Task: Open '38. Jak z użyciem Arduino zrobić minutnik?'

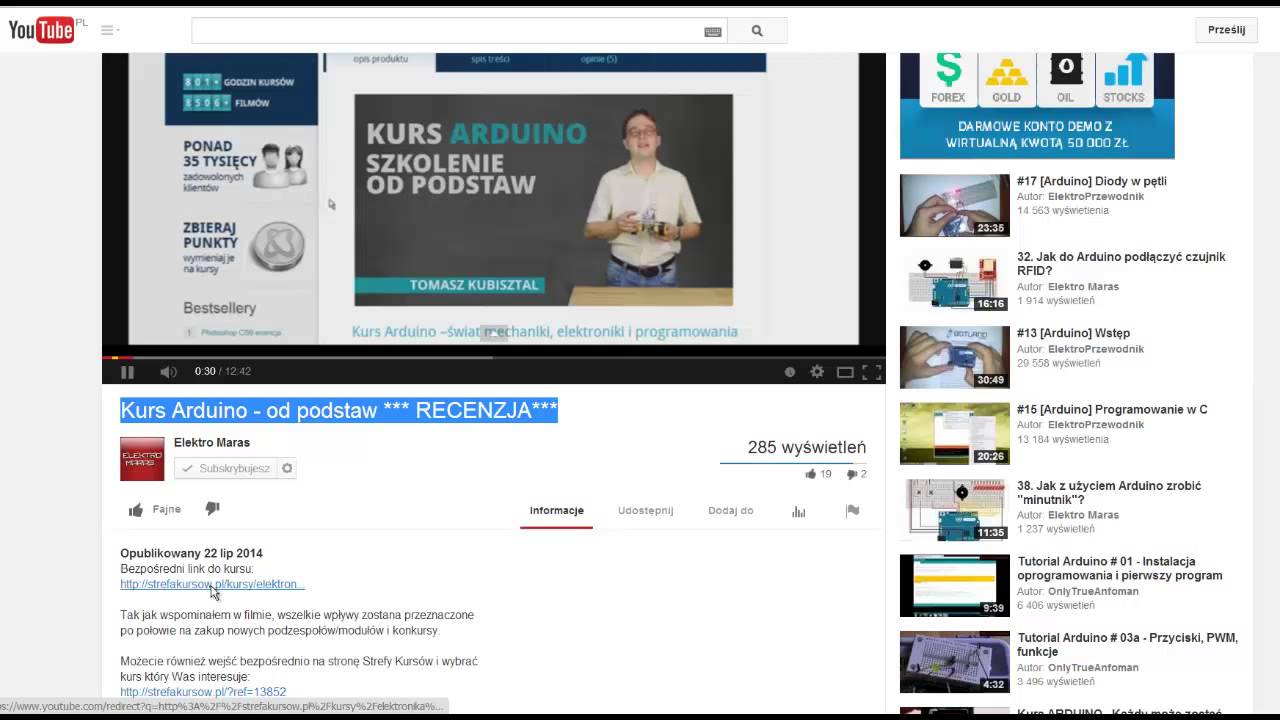Action: pyautogui.click(x=1109, y=492)
